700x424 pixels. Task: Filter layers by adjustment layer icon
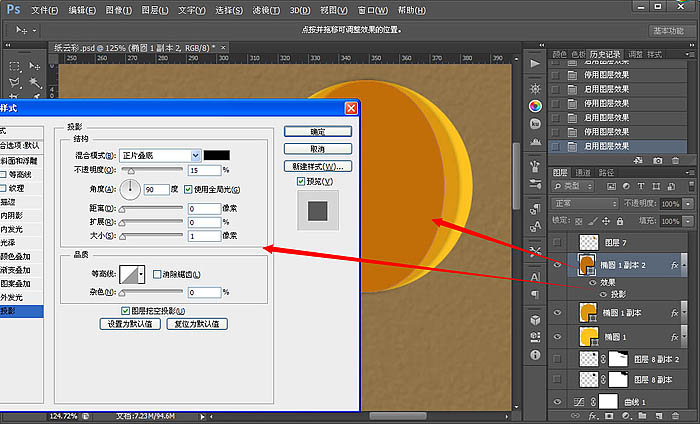coord(626,186)
